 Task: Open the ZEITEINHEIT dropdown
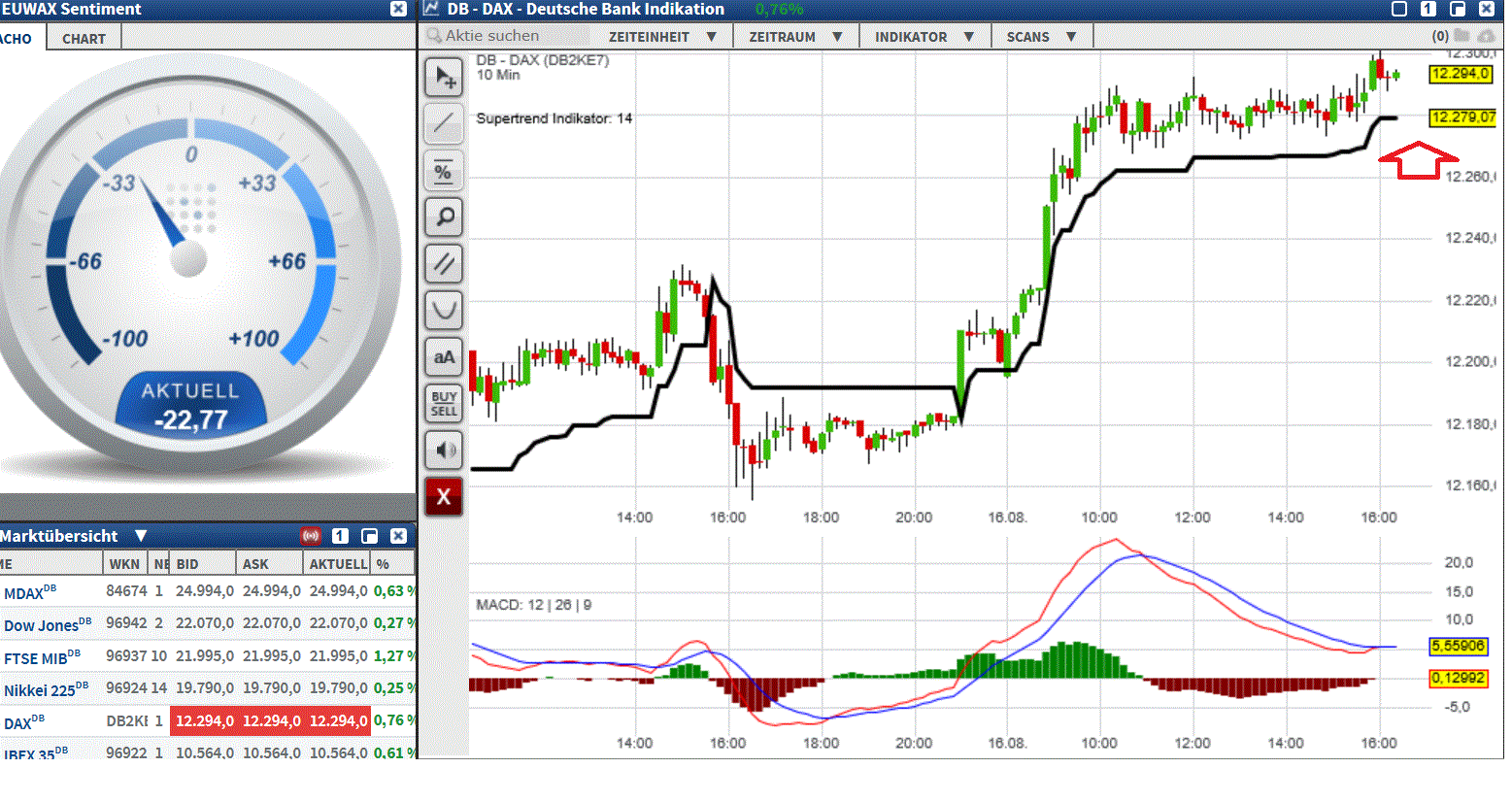(662, 36)
